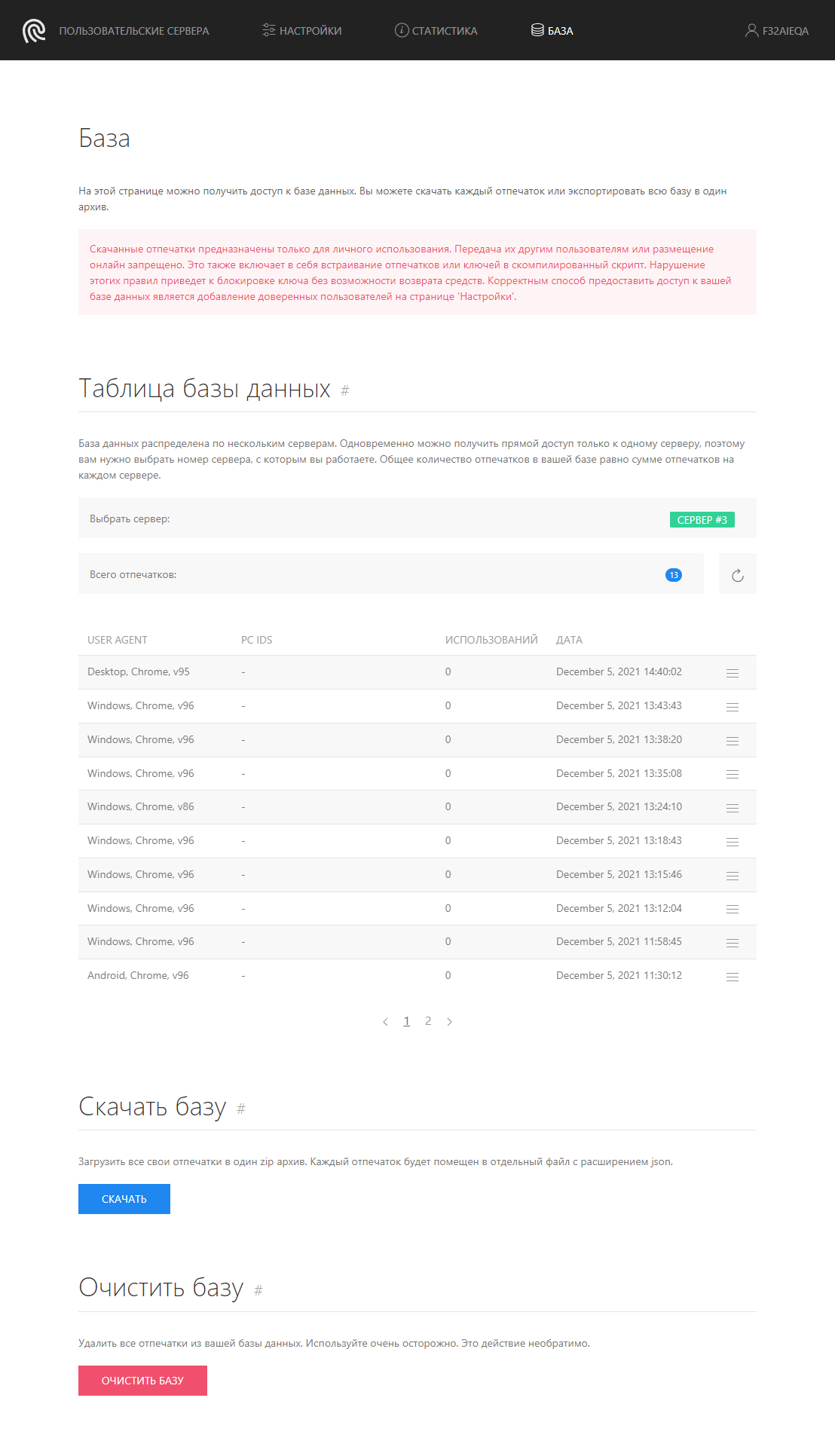Open row menu for Windows, Chrome, v86

(732, 808)
